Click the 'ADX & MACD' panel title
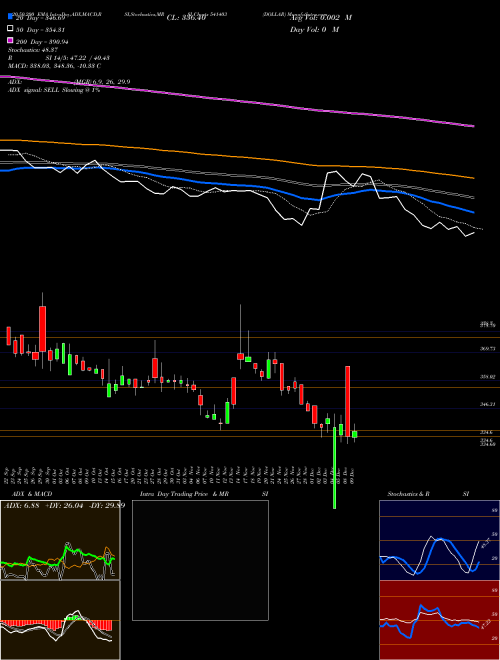Screen dimensions: 500x660 pos(32,494)
